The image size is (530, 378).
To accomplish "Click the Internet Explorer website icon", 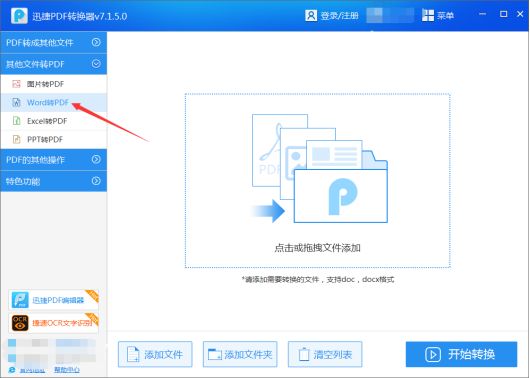I will click(x=12, y=370).
